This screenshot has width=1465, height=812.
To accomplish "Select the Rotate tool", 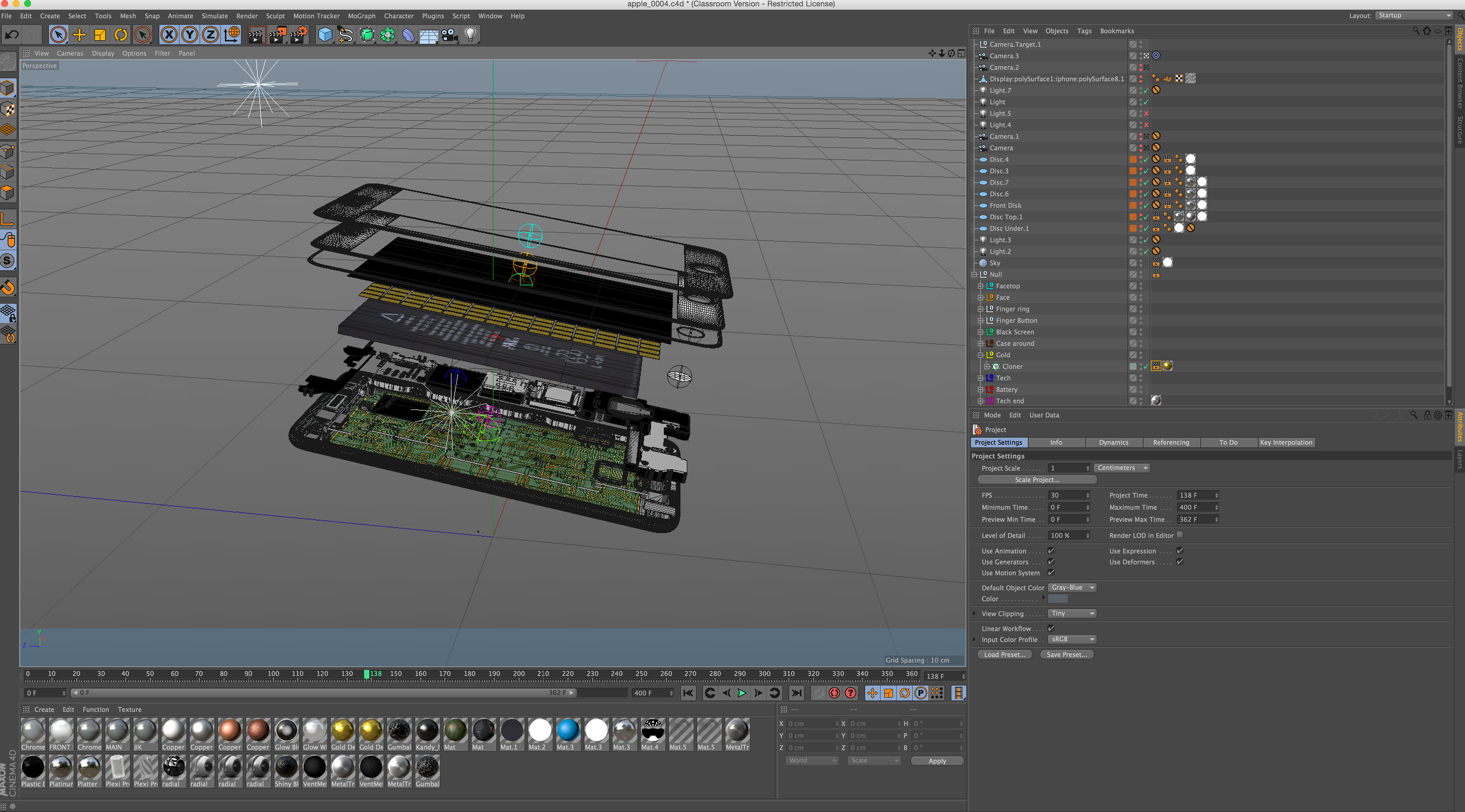I will (x=121, y=35).
